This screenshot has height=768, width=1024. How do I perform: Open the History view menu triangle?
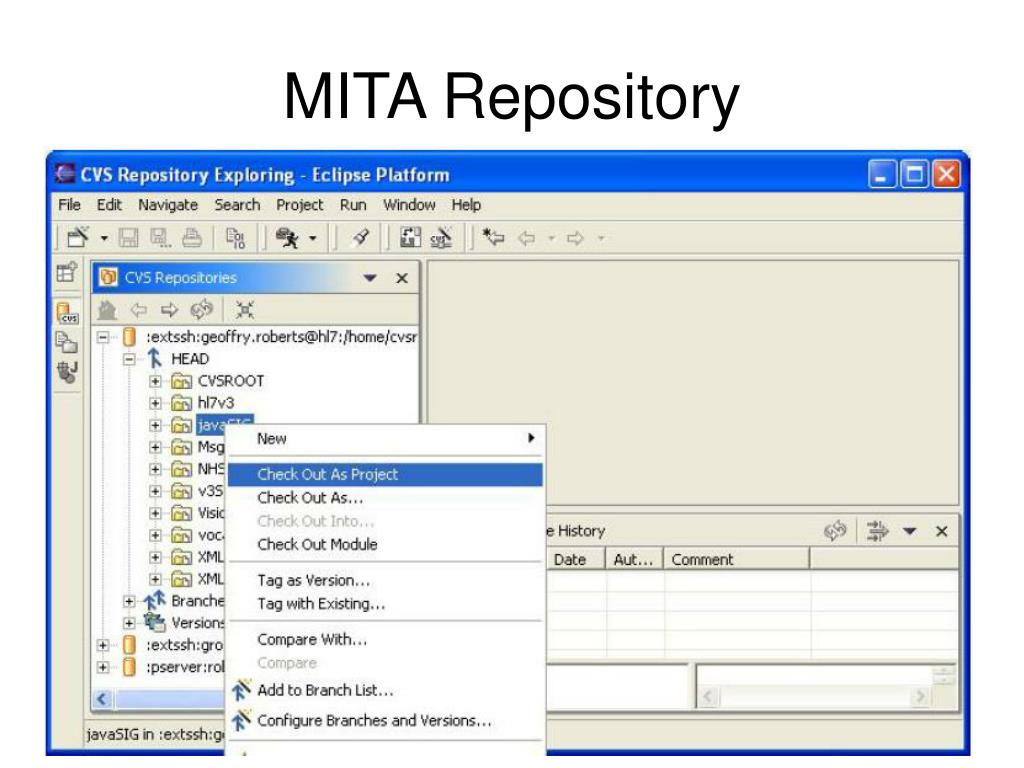coord(910,532)
